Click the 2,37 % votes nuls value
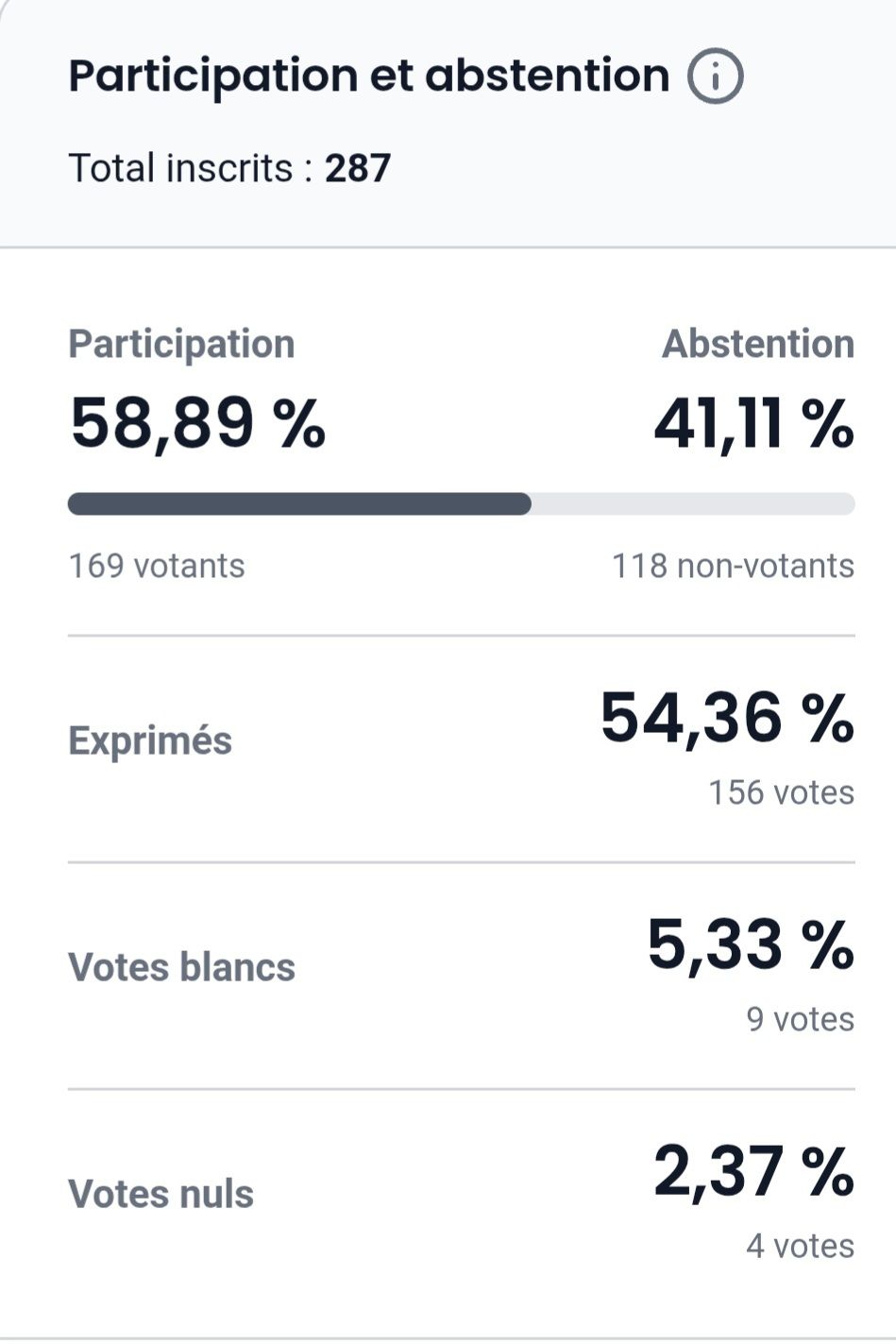The height and width of the screenshot is (1344, 896). 752,1171
